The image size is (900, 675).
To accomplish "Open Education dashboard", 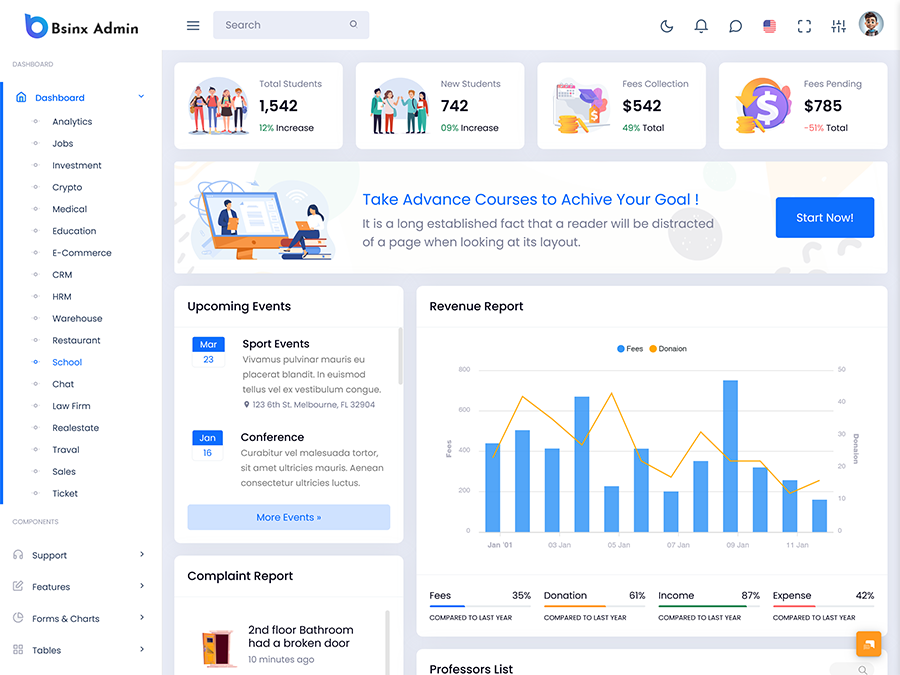I will (74, 231).
